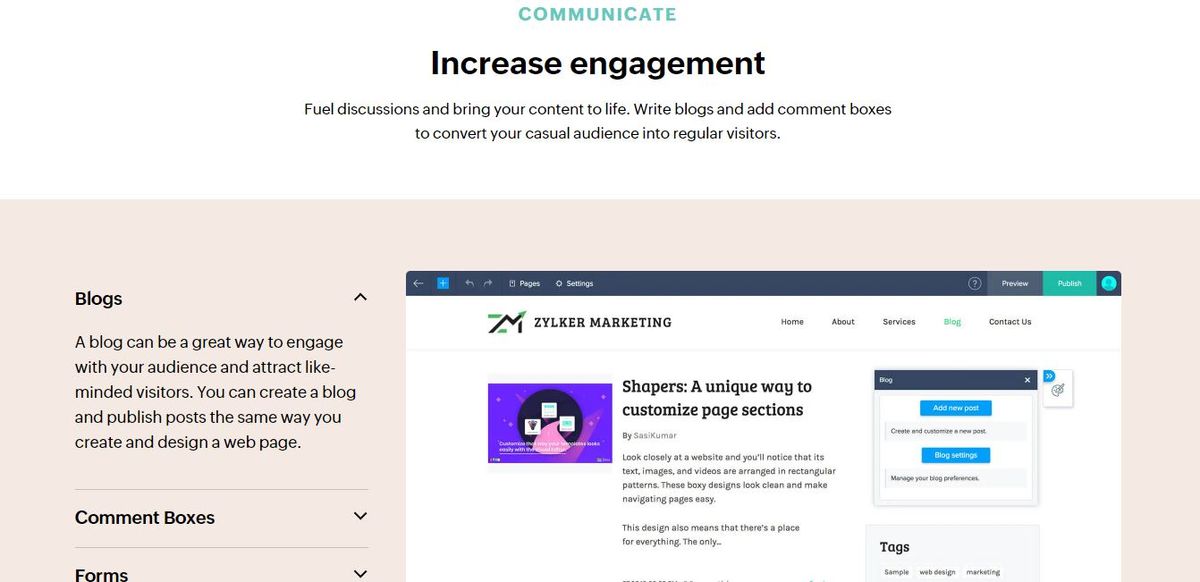
Task: Click the Add new post button
Action: click(x=953, y=407)
